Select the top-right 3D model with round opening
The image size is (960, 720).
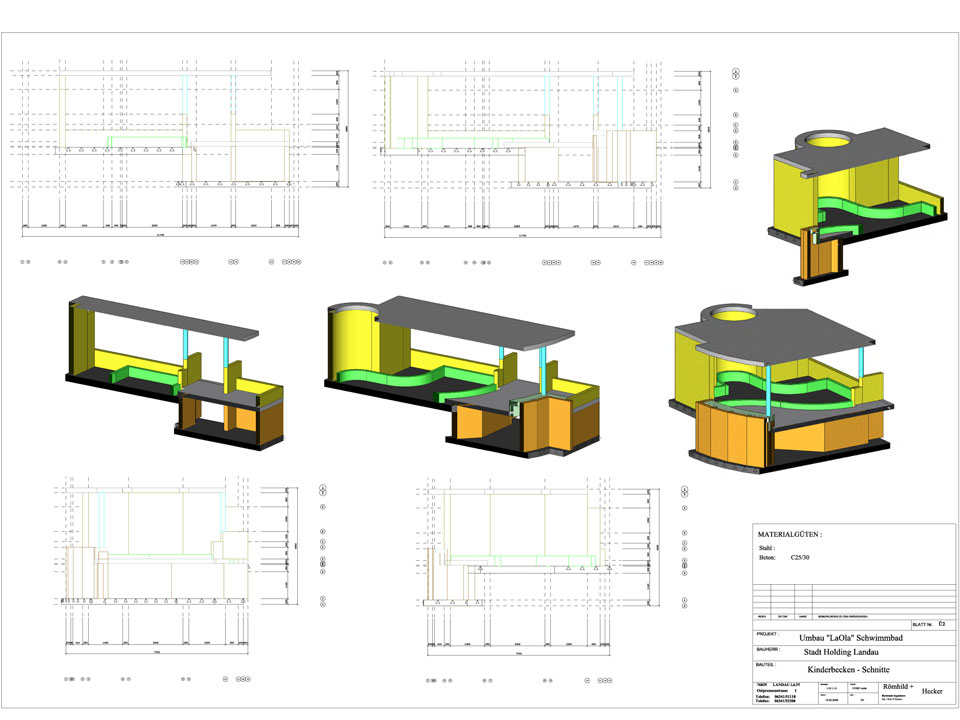click(857, 200)
